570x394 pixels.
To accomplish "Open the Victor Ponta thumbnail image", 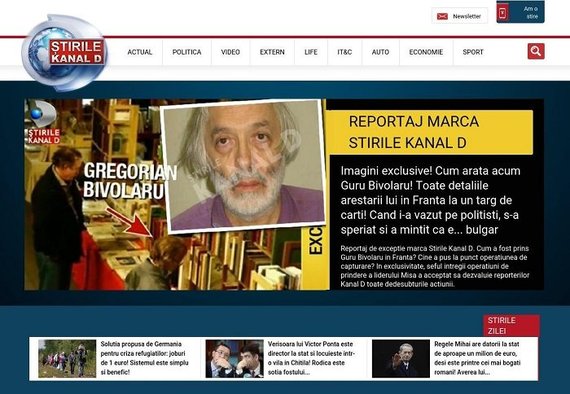I will coord(234,359).
